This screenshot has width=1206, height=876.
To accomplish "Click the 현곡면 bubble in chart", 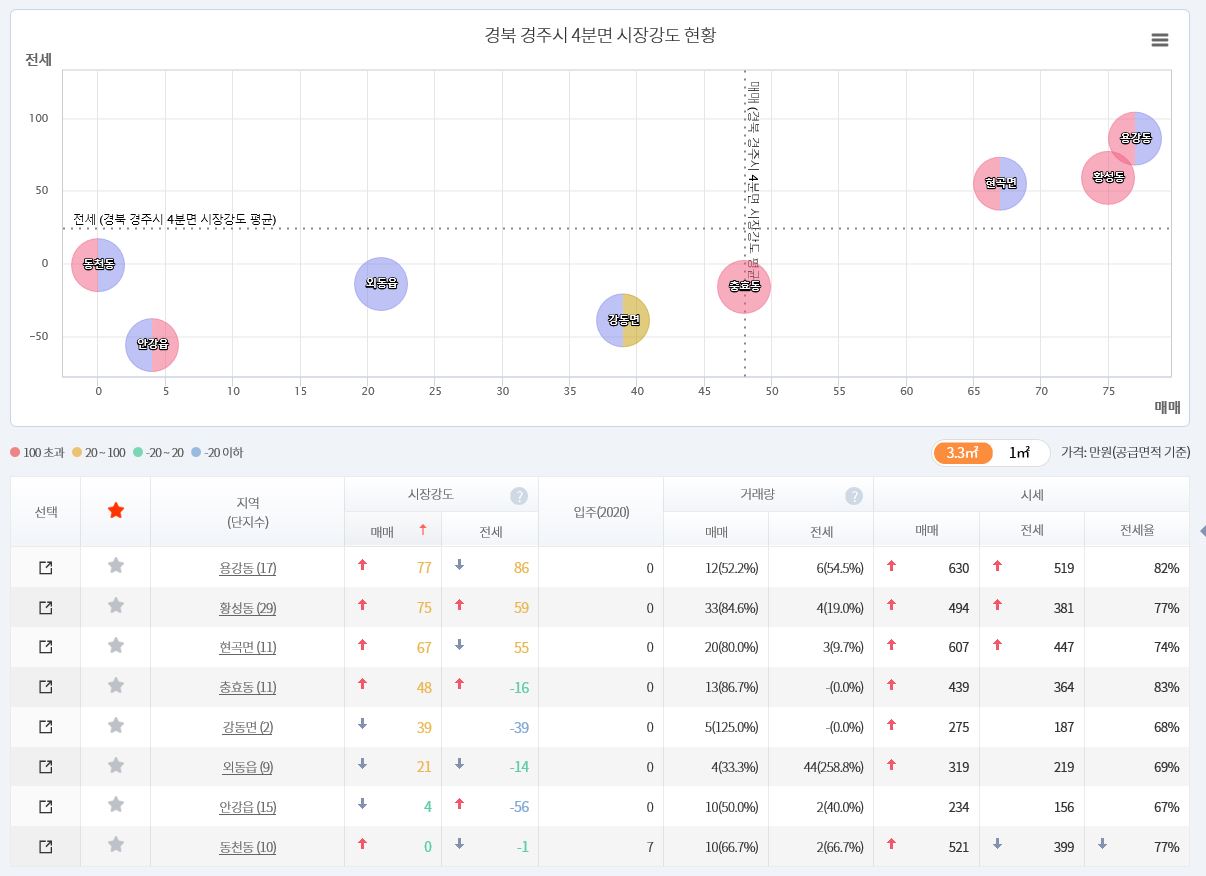I will click(1000, 183).
